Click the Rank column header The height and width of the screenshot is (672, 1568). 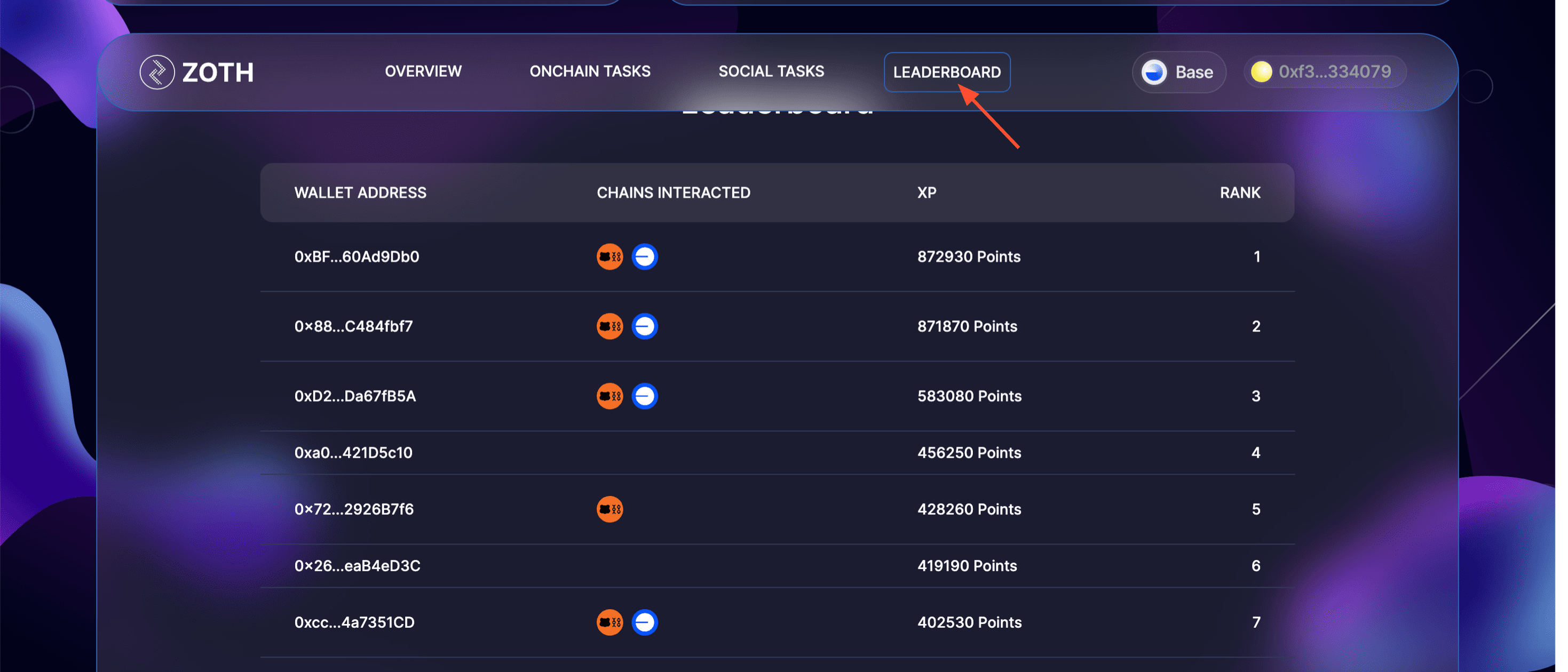[x=1239, y=193]
